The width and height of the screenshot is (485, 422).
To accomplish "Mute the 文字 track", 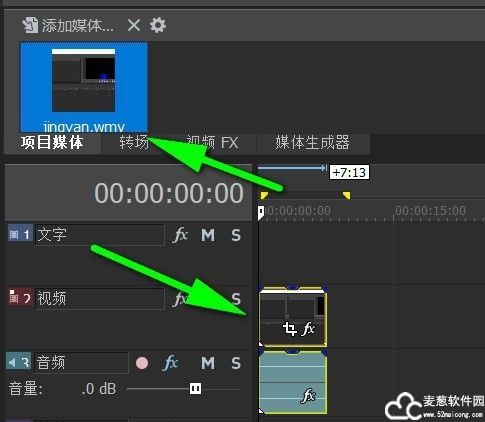I will (208, 235).
